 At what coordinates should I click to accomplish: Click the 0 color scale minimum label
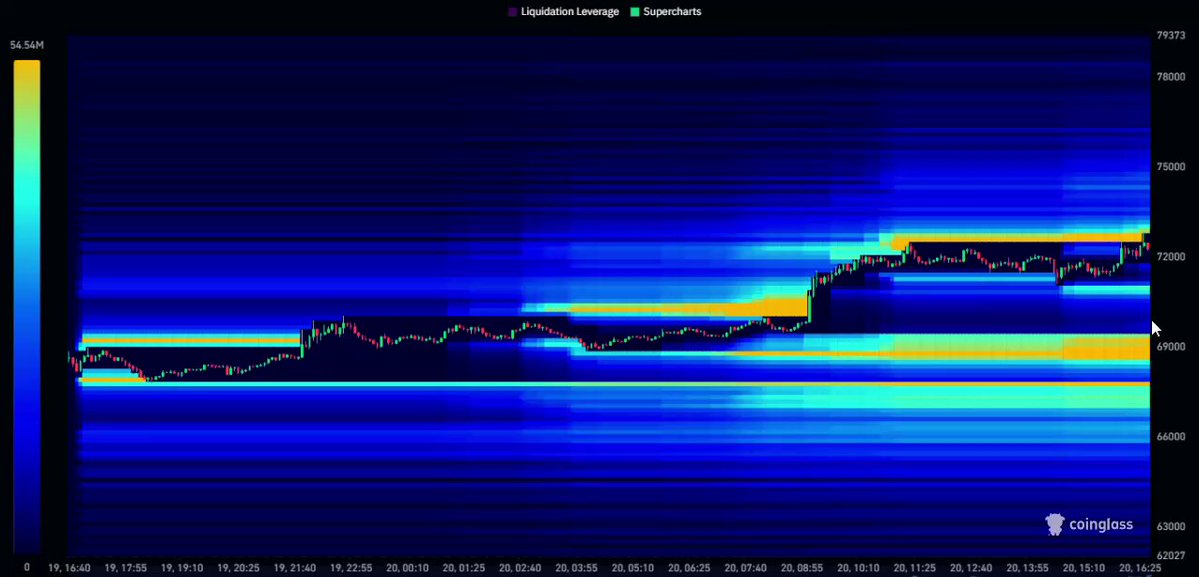pyautogui.click(x=27, y=567)
